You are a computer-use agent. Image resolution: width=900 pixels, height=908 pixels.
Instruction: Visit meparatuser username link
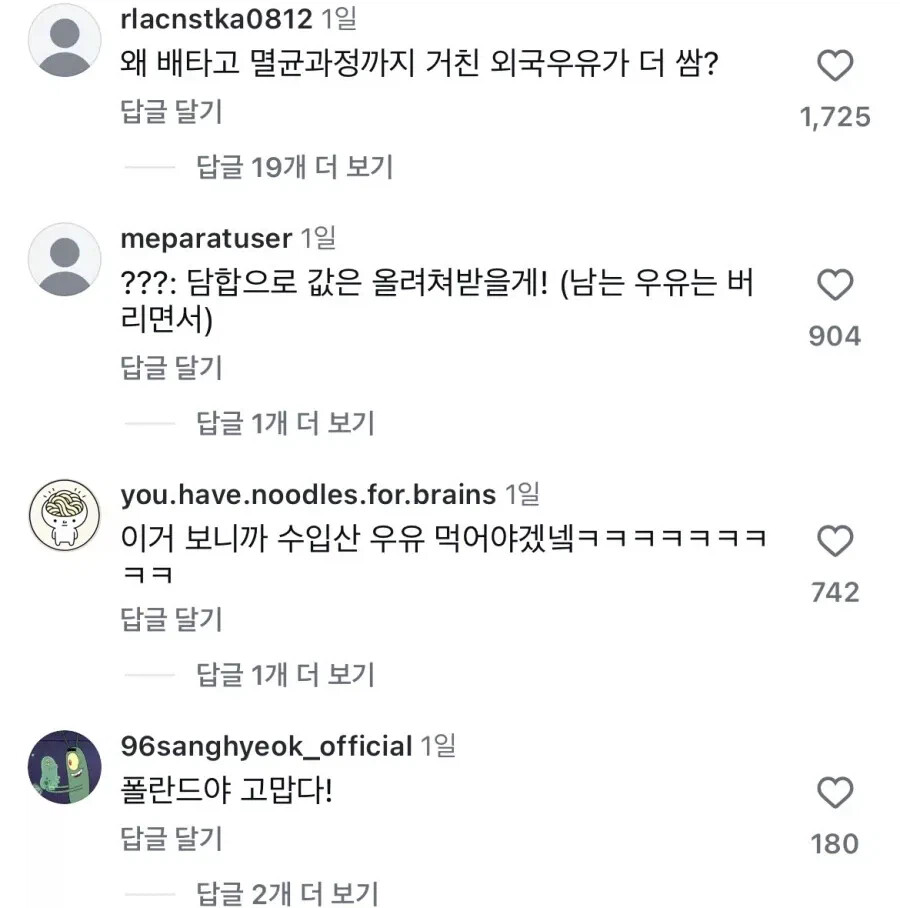coord(205,239)
